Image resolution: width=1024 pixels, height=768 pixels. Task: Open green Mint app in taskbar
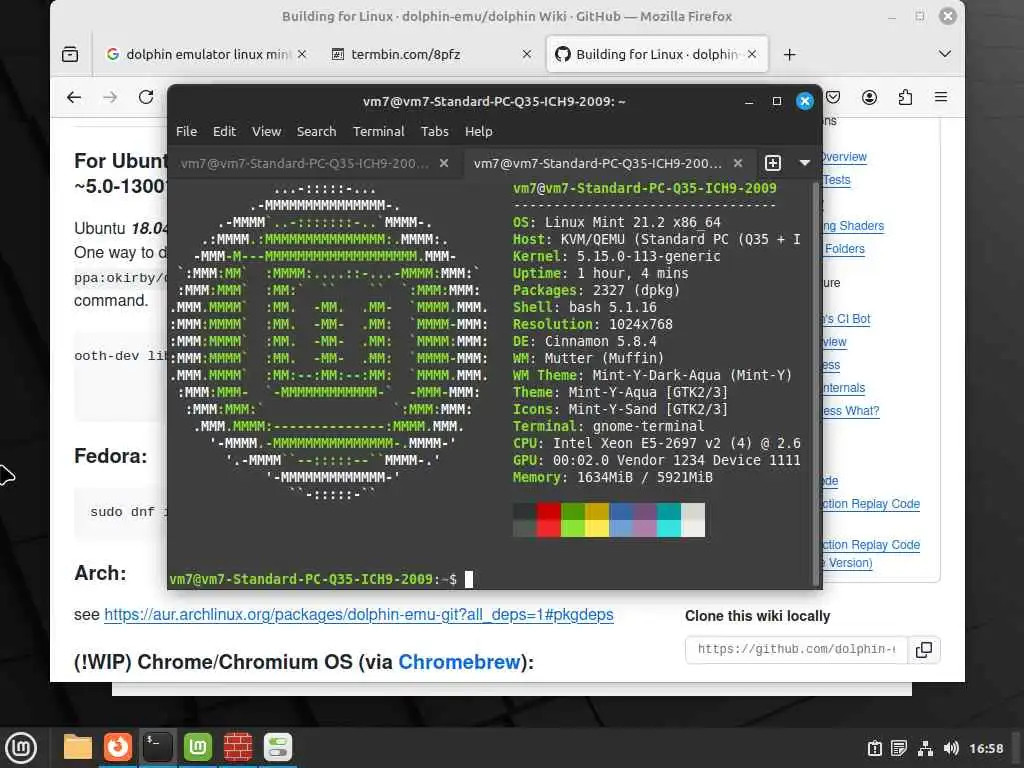pos(198,747)
